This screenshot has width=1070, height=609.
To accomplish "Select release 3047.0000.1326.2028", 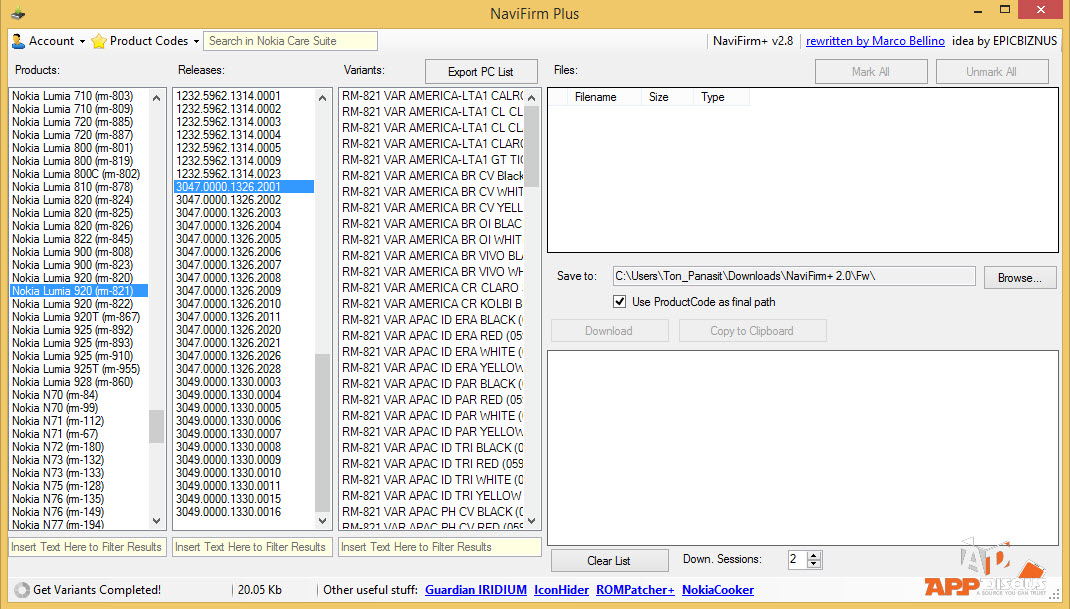I will tap(244, 369).
